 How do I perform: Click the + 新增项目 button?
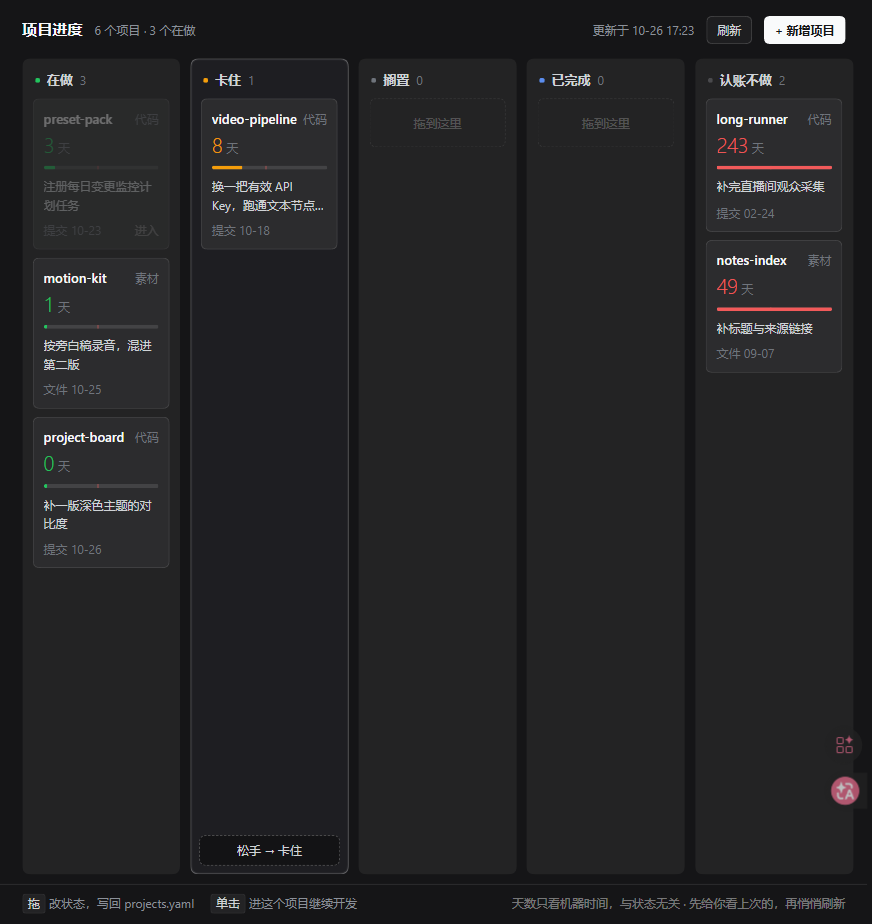[804, 30]
